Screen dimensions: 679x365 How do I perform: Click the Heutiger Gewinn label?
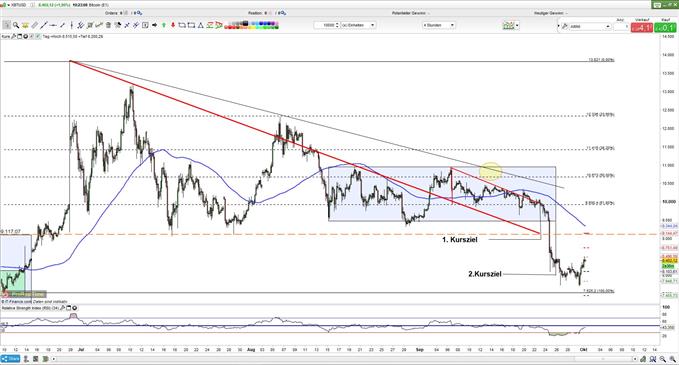point(549,13)
